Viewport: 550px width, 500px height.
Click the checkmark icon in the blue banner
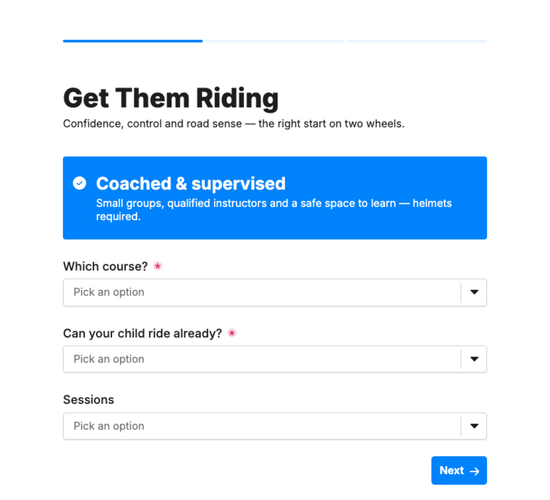[80, 183]
